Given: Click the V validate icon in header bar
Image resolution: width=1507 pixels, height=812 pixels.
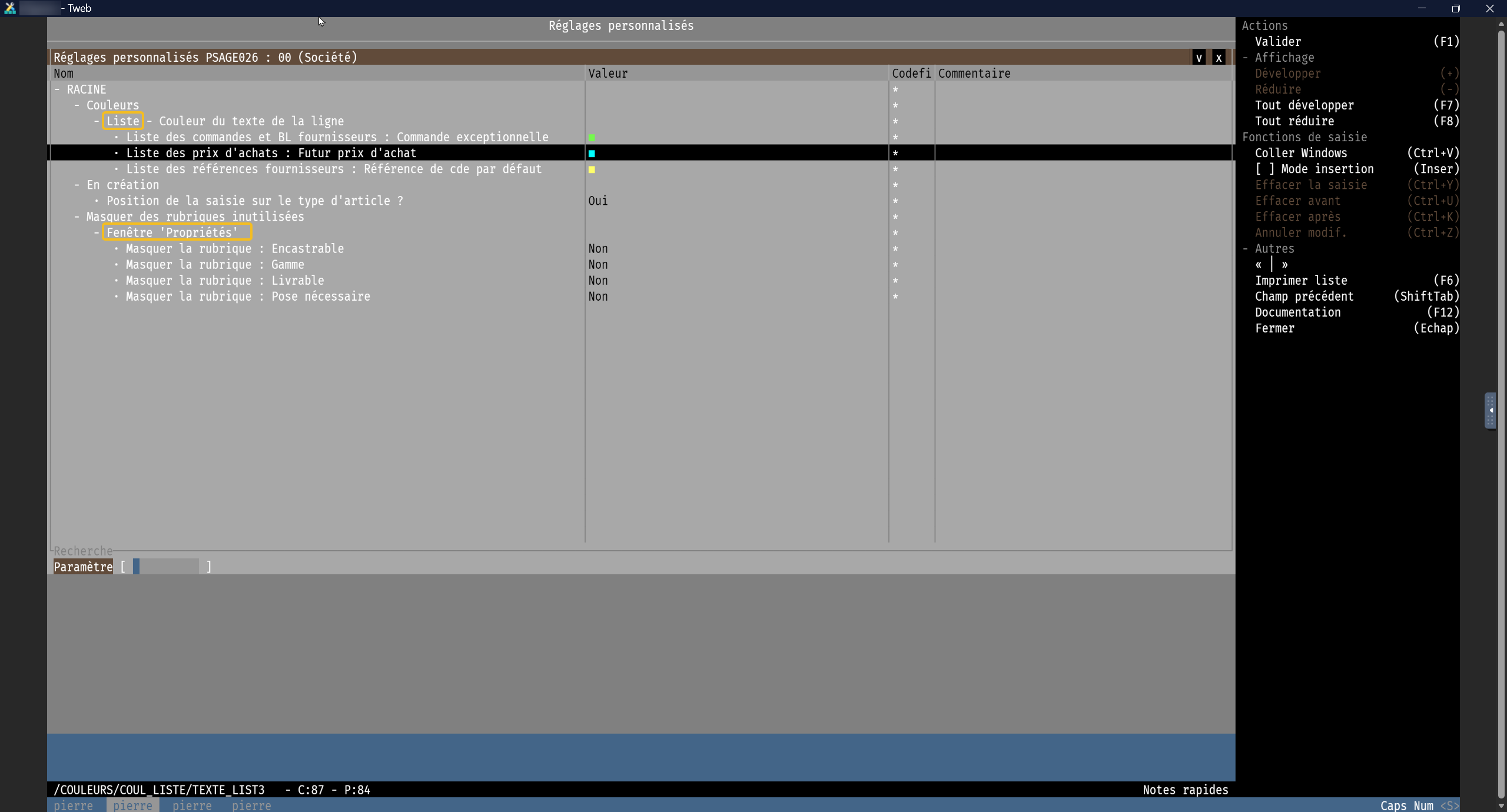Looking at the screenshot, I should (1199, 58).
